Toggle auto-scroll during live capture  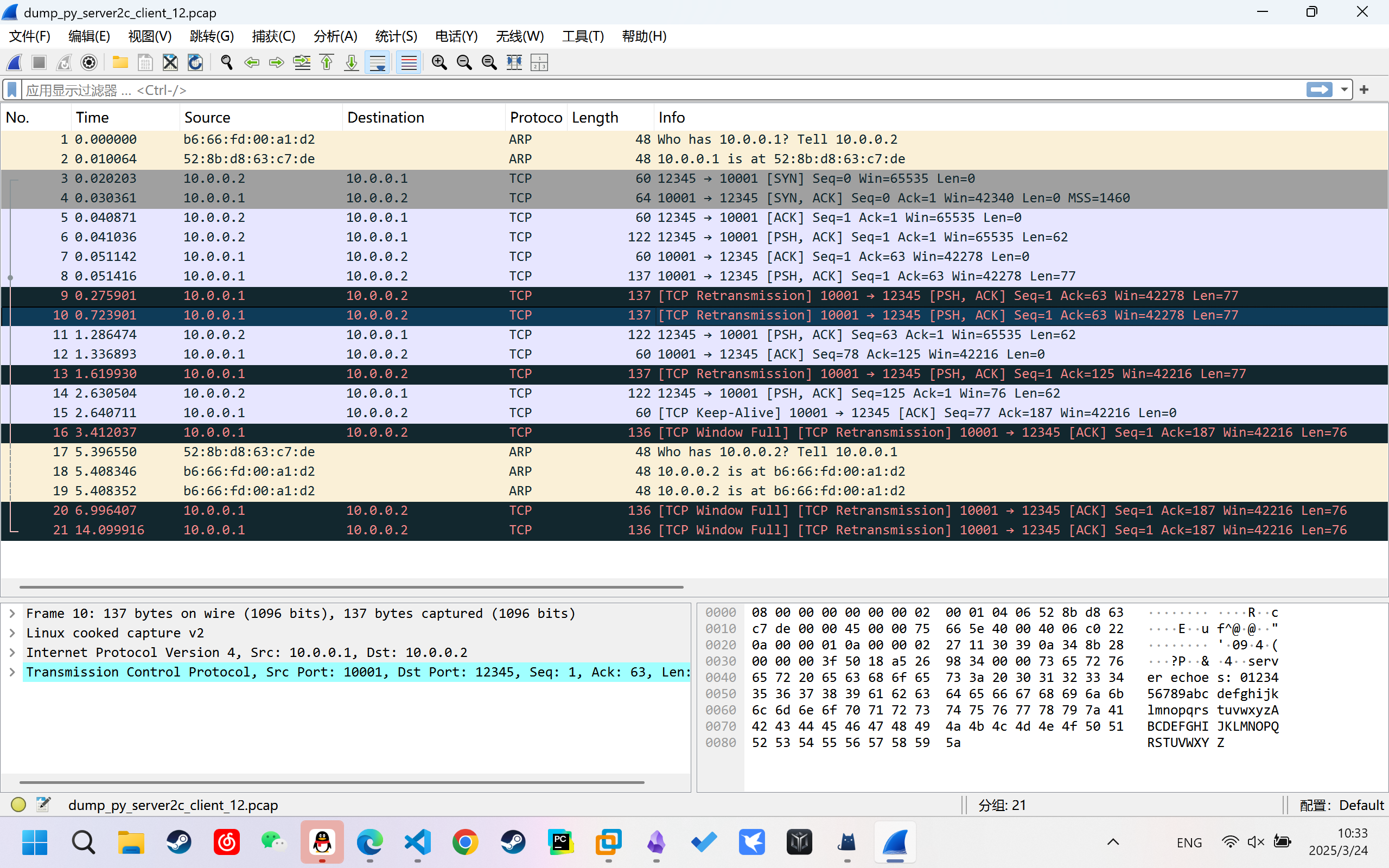[378, 62]
